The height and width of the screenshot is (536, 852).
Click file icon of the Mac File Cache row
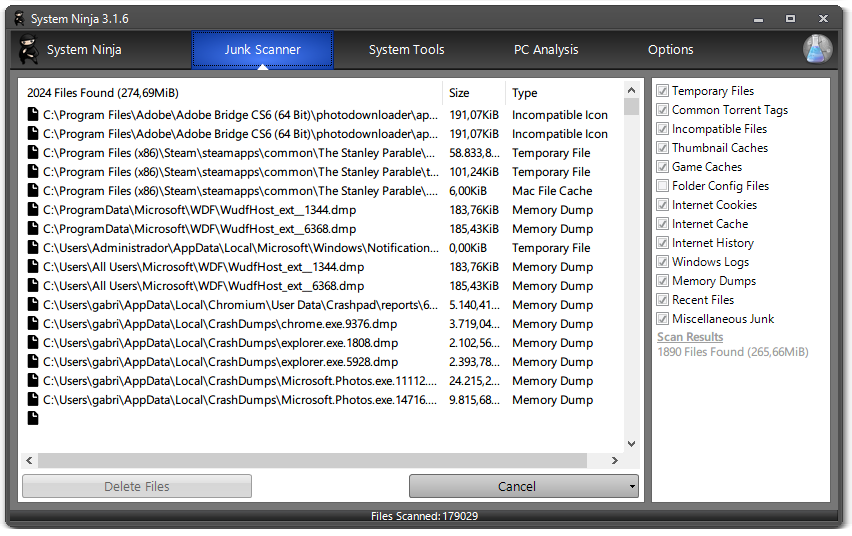pyautogui.click(x=33, y=190)
